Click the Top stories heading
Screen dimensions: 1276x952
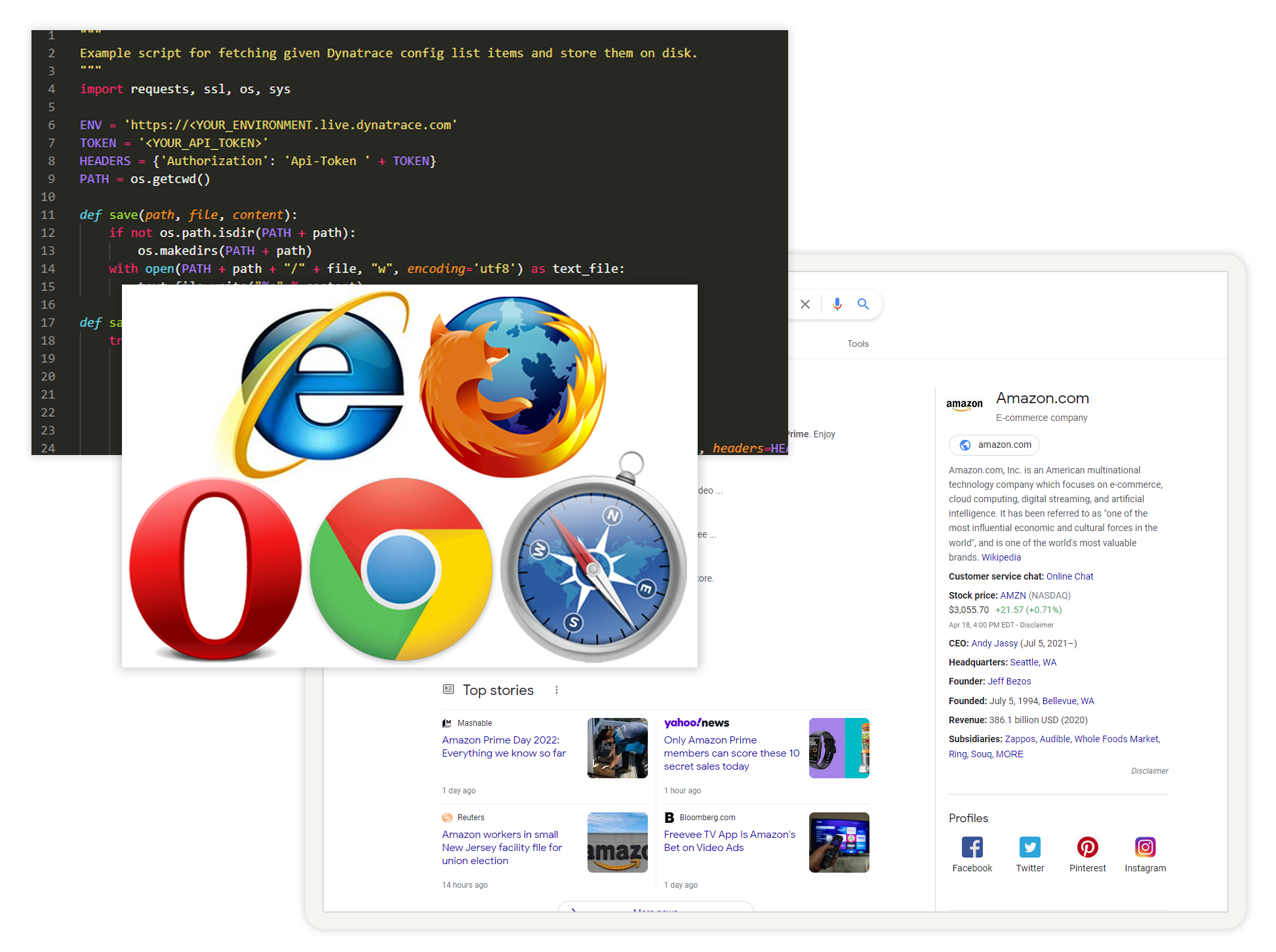coord(498,690)
